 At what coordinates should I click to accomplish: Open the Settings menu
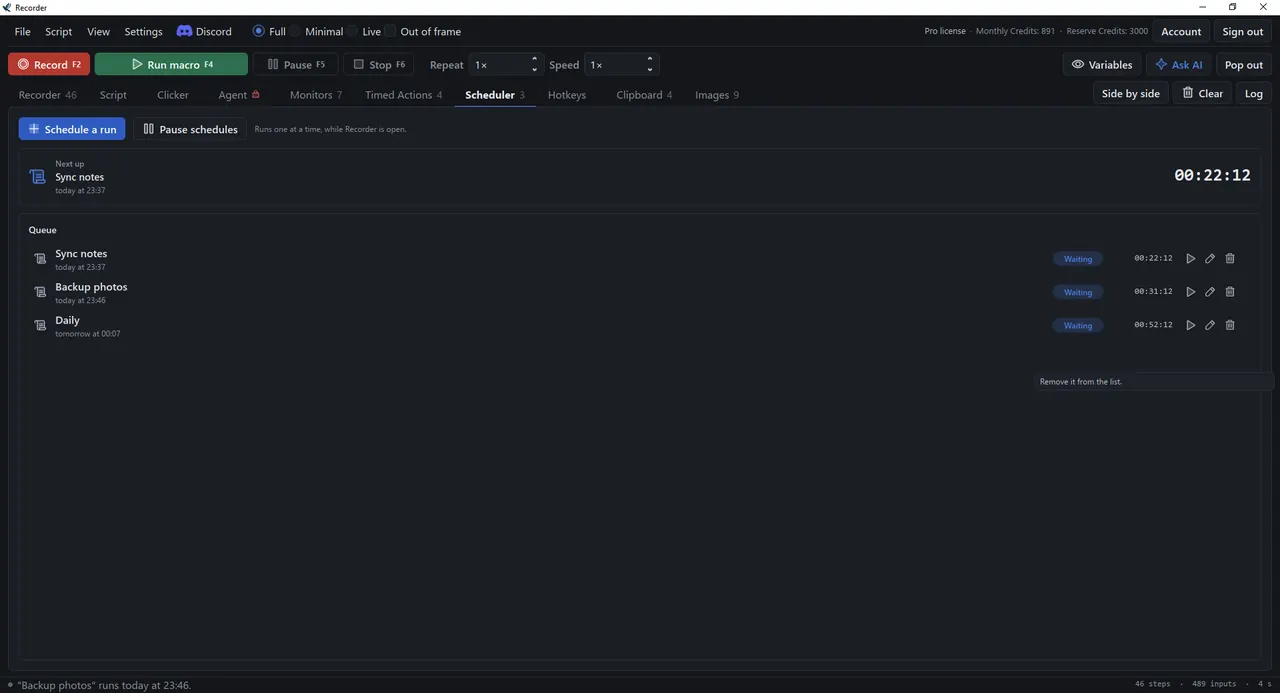[143, 31]
